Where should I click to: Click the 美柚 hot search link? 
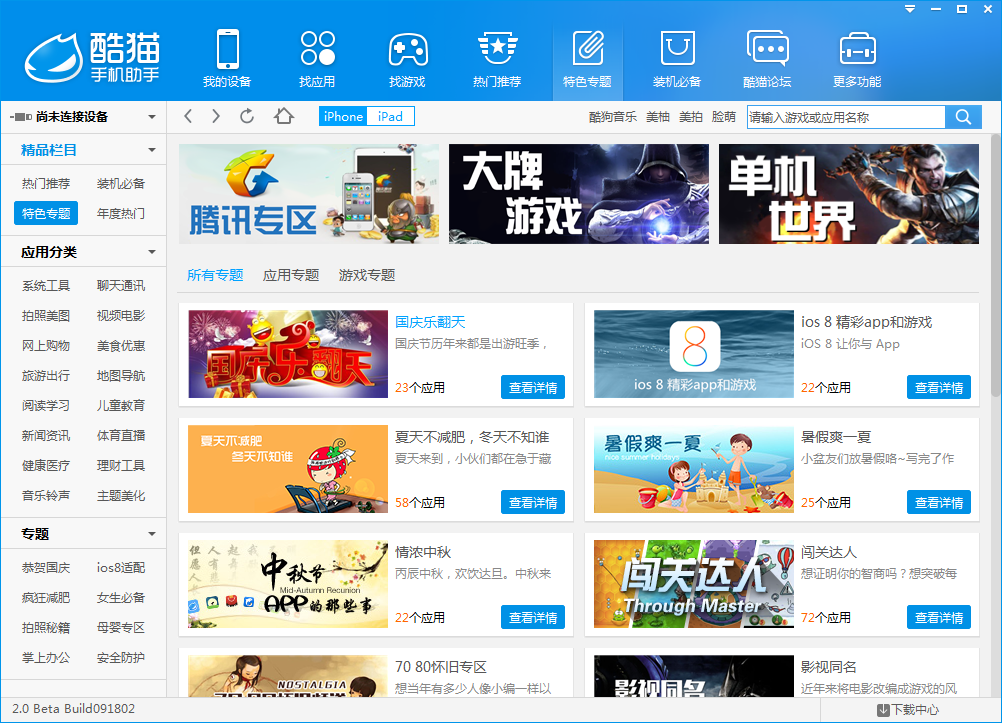[658, 117]
